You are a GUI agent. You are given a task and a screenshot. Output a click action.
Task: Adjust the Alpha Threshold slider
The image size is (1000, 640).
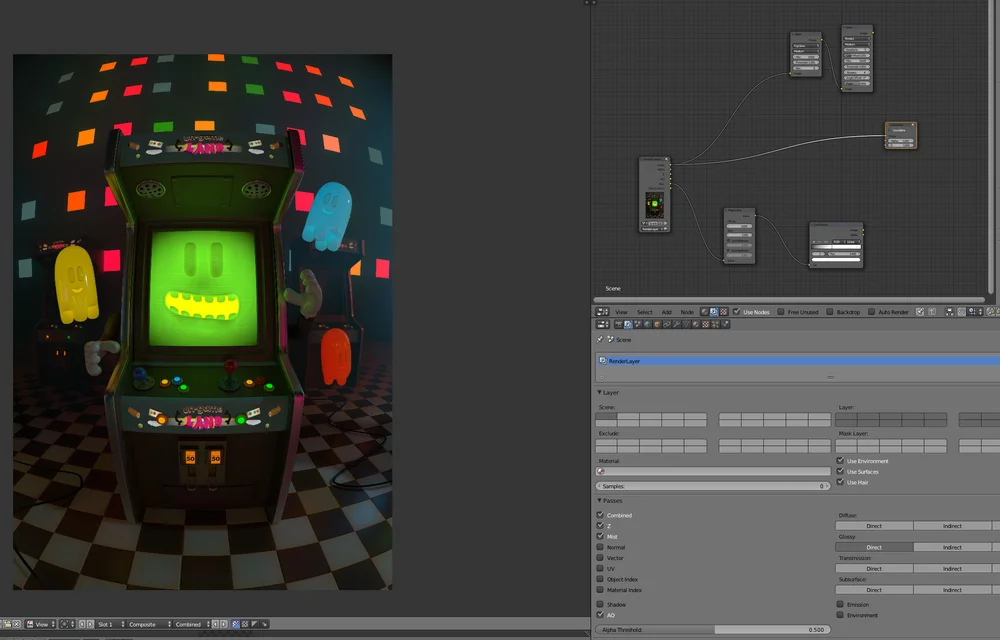click(x=713, y=629)
